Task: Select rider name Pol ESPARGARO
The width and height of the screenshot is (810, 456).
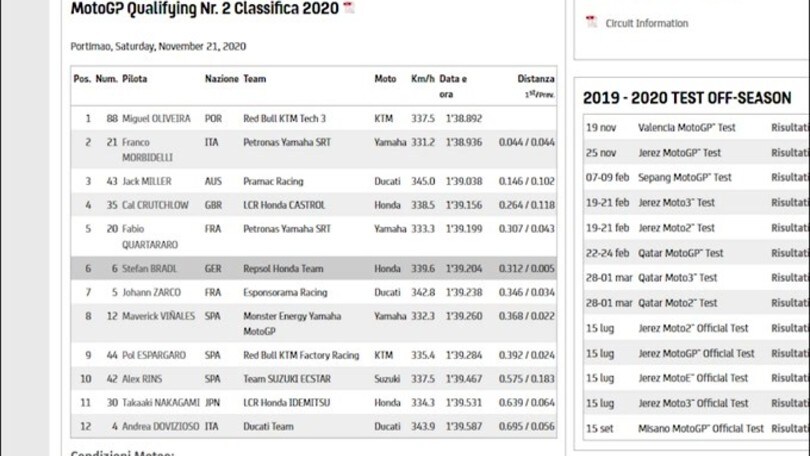Action: 154,355
